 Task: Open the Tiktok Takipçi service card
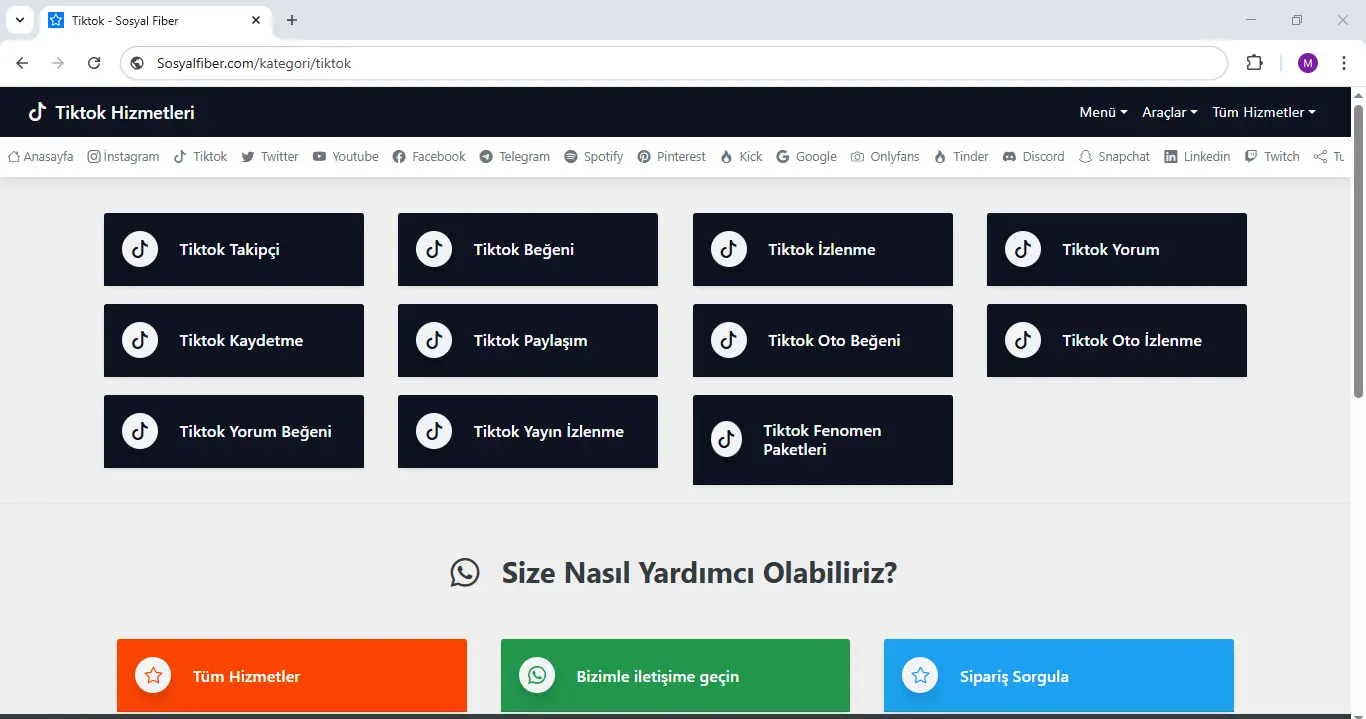pos(233,249)
